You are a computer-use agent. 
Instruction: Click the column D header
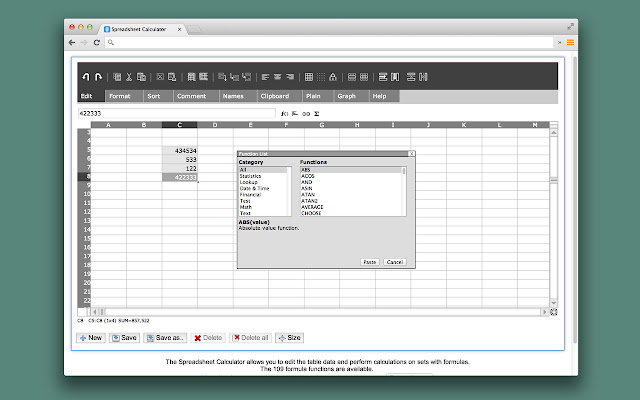pos(215,125)
